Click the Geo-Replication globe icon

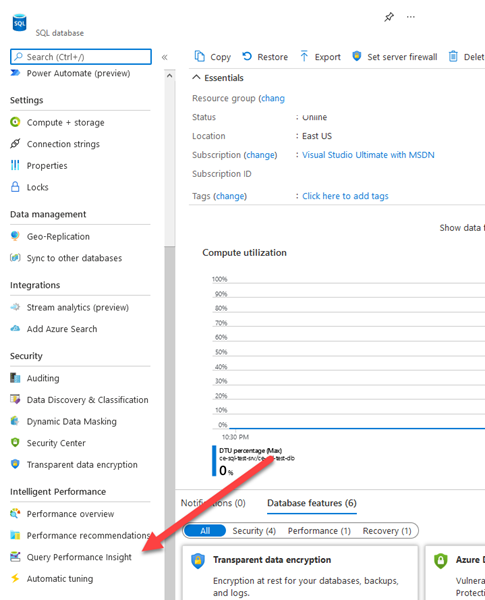click(x=15, y=236)
